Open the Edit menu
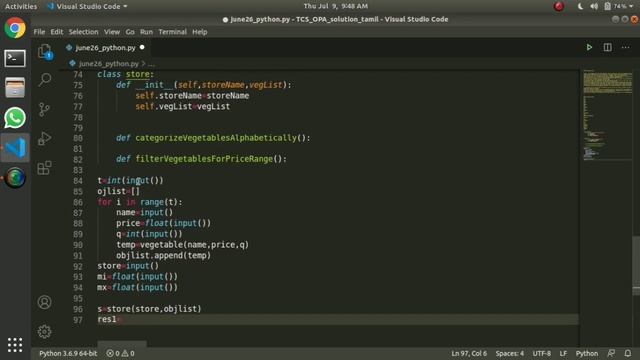640x360 pixels. click(57, 32)
